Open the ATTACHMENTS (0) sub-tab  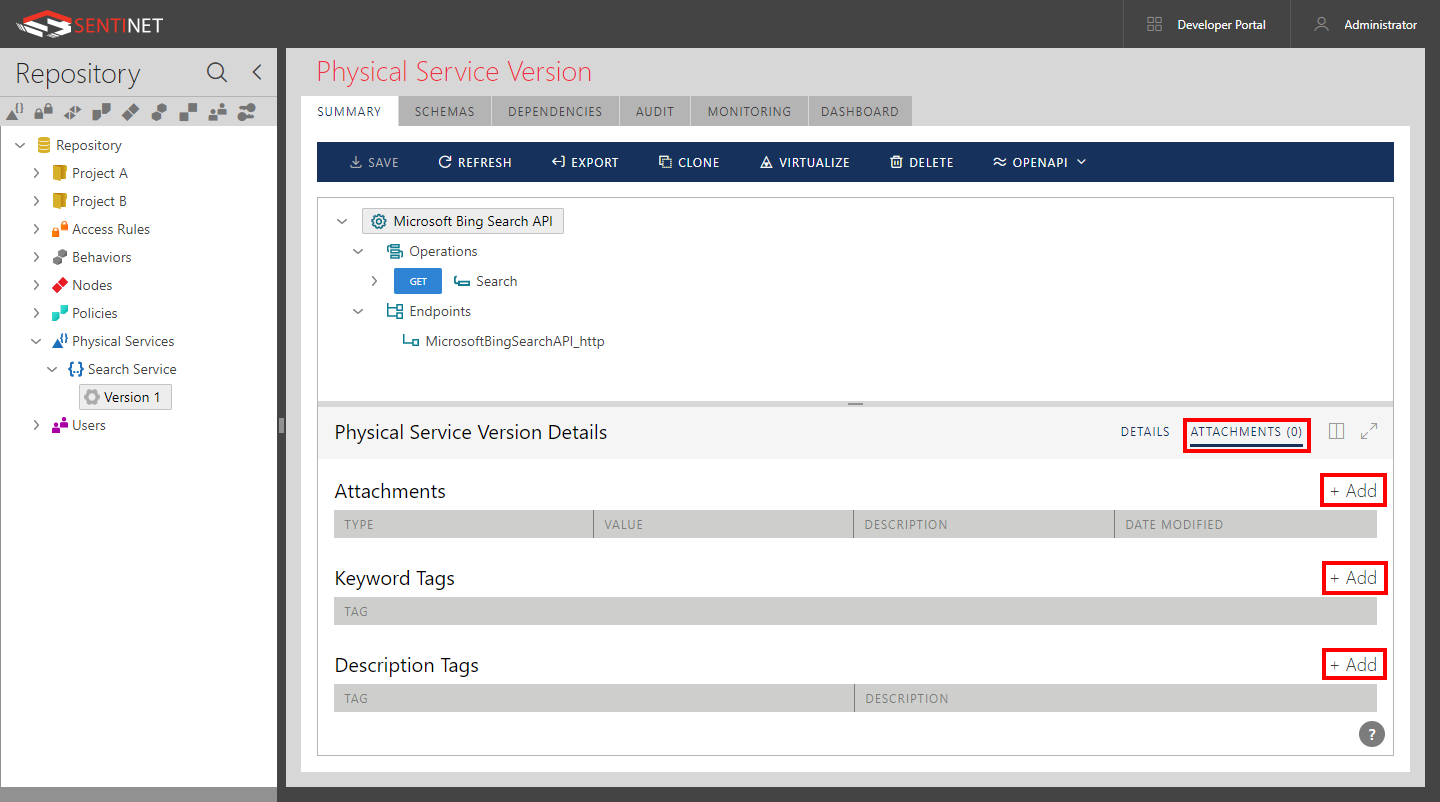coord(1246,432)
